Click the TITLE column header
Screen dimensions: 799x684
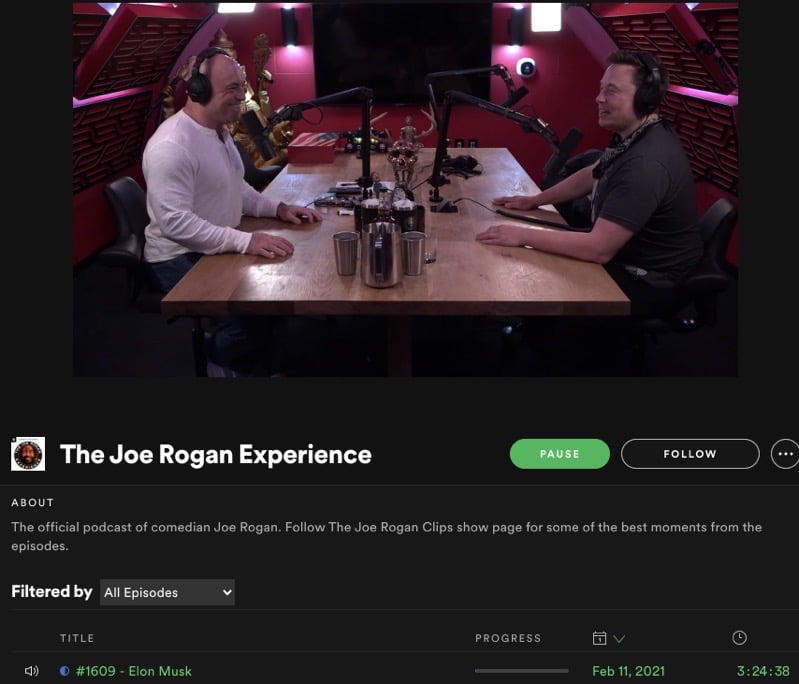point(77,638)
